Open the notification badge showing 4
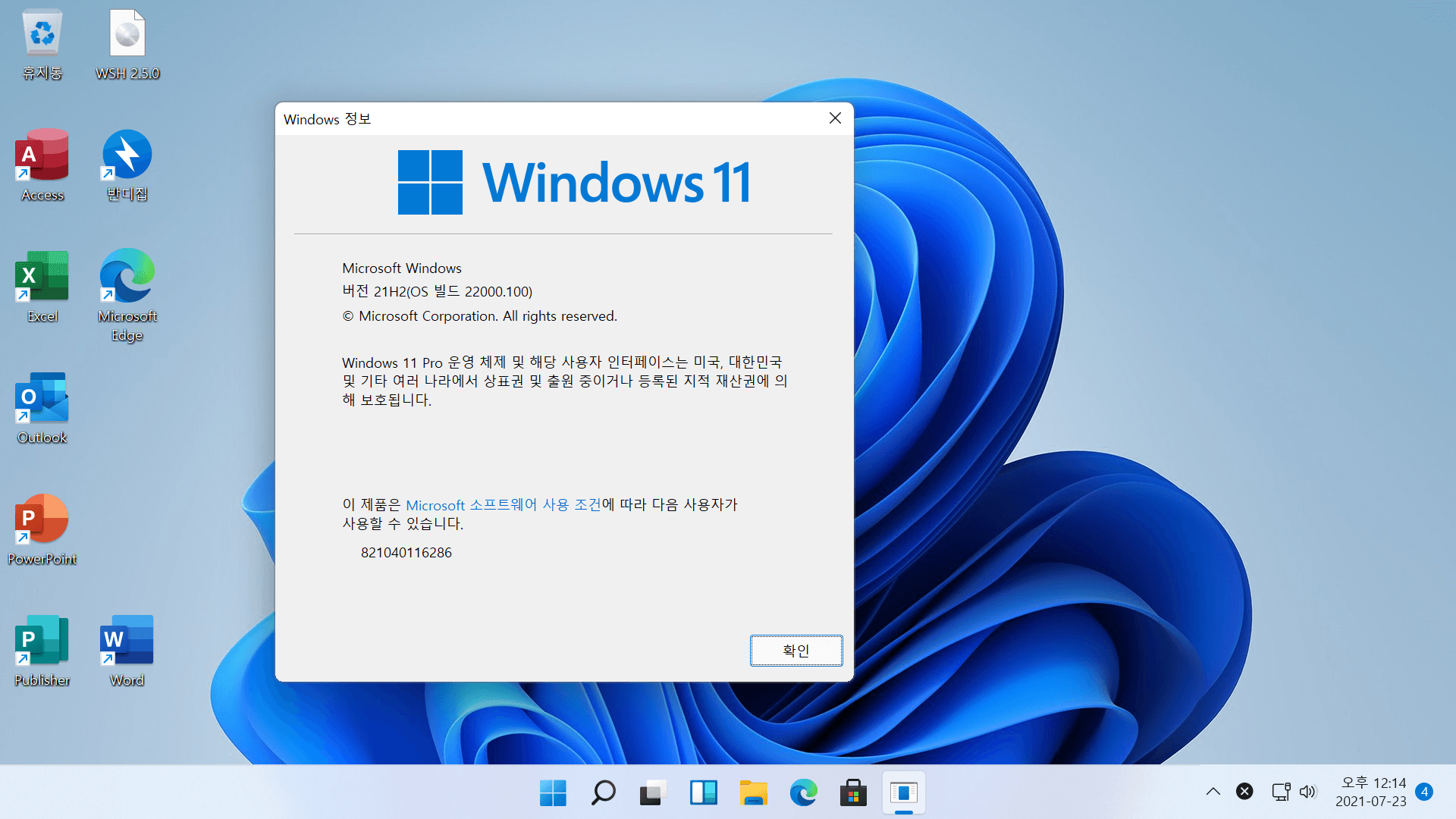Screen dimensions: 1456x819 click(1424, 792)
